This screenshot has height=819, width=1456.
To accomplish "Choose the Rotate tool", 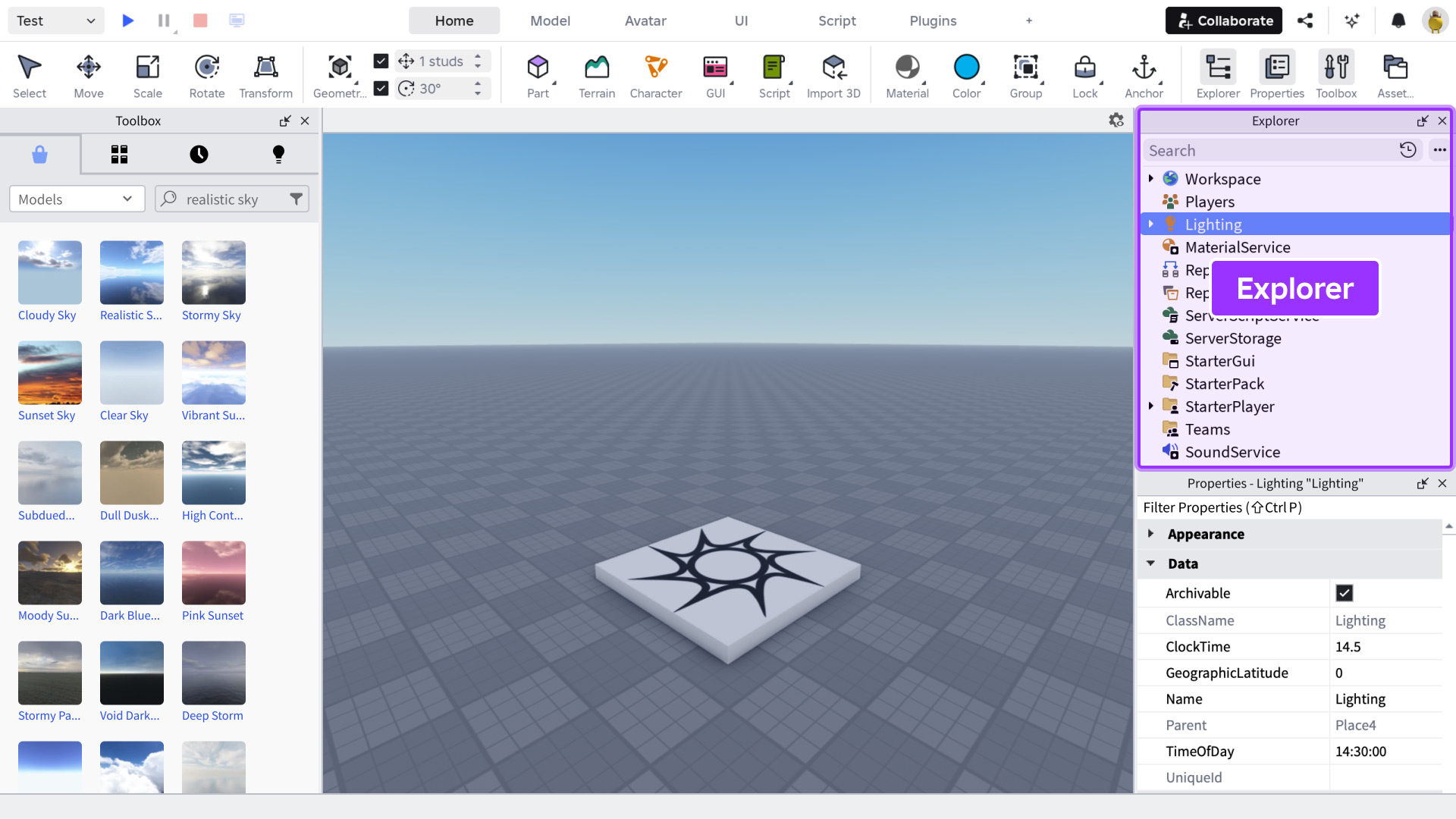I will (x=207, y=76).
